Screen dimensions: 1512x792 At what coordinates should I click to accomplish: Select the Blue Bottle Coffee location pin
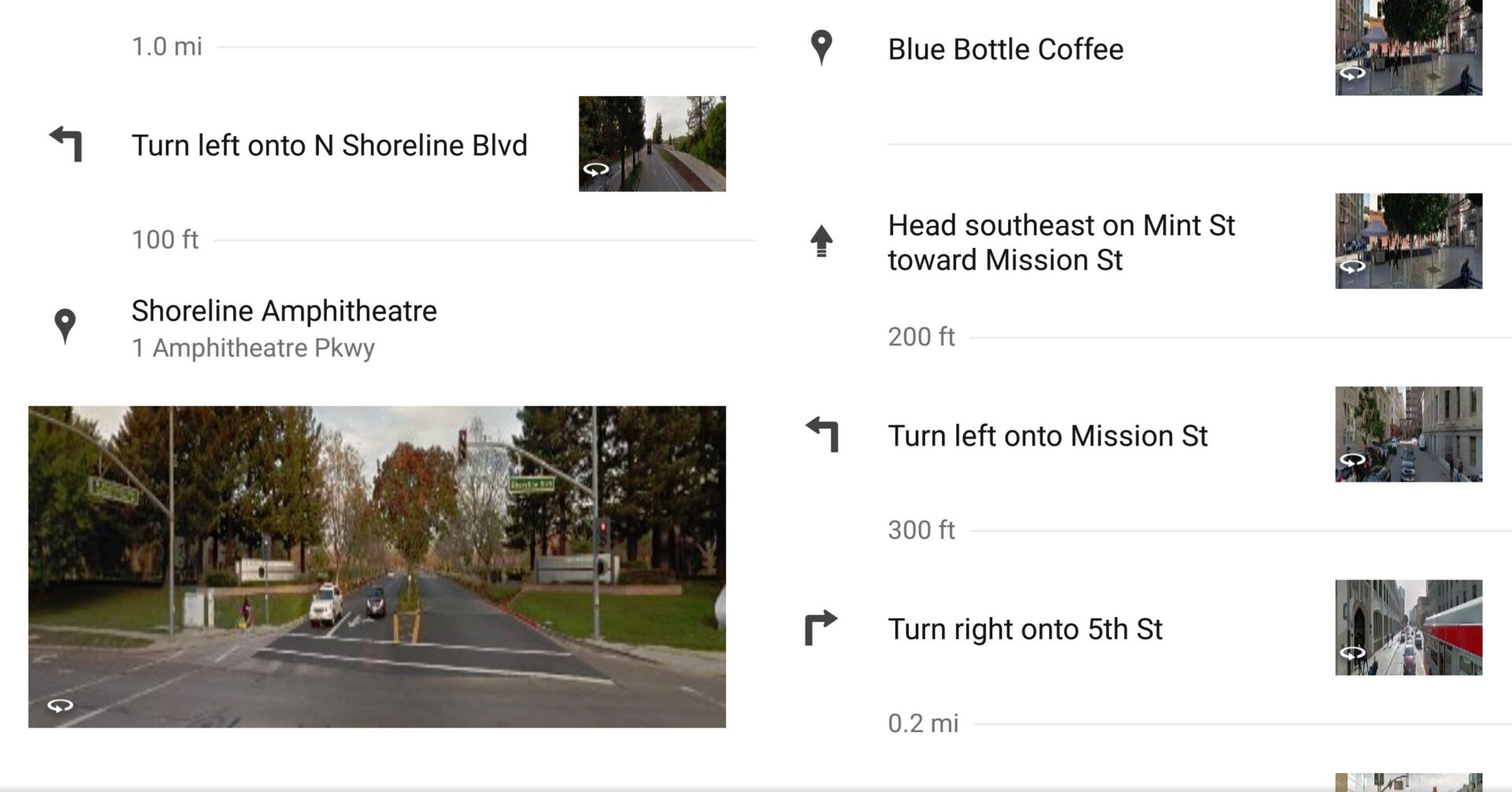821,49
